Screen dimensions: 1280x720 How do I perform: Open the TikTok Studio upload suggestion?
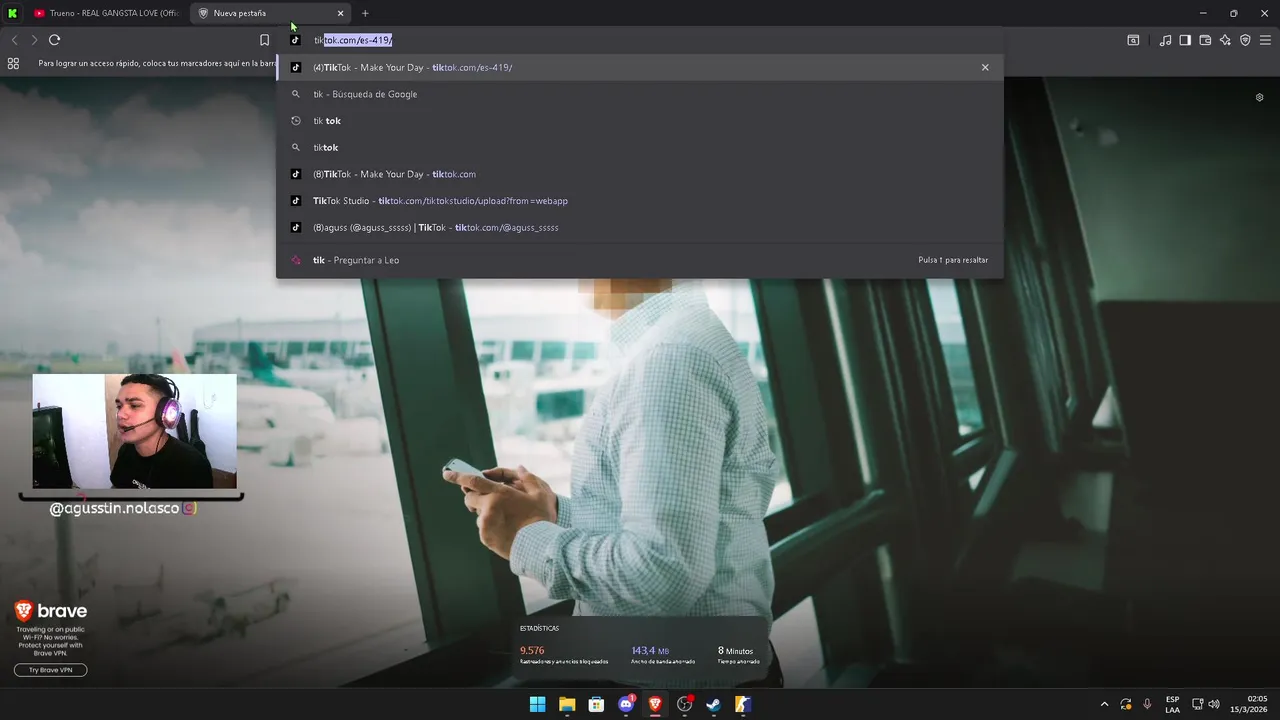tap(640, 201)
